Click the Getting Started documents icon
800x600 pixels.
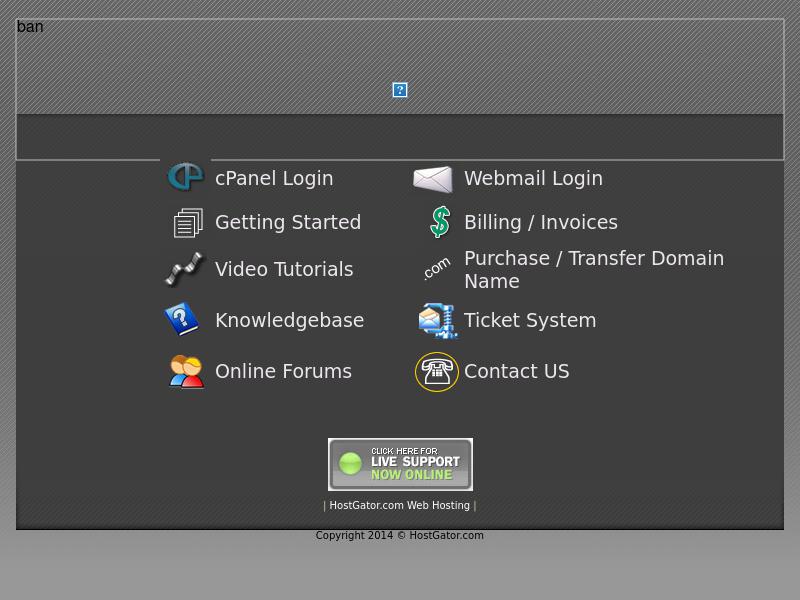188,223
